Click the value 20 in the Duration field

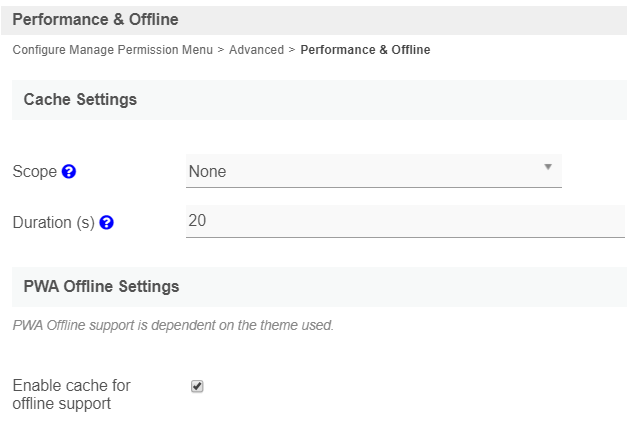click(x=197, y=221)
